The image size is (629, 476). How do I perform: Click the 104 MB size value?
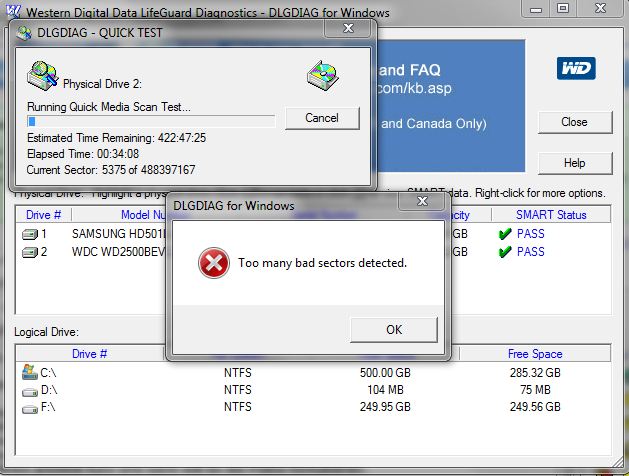(x=385, y=390)
